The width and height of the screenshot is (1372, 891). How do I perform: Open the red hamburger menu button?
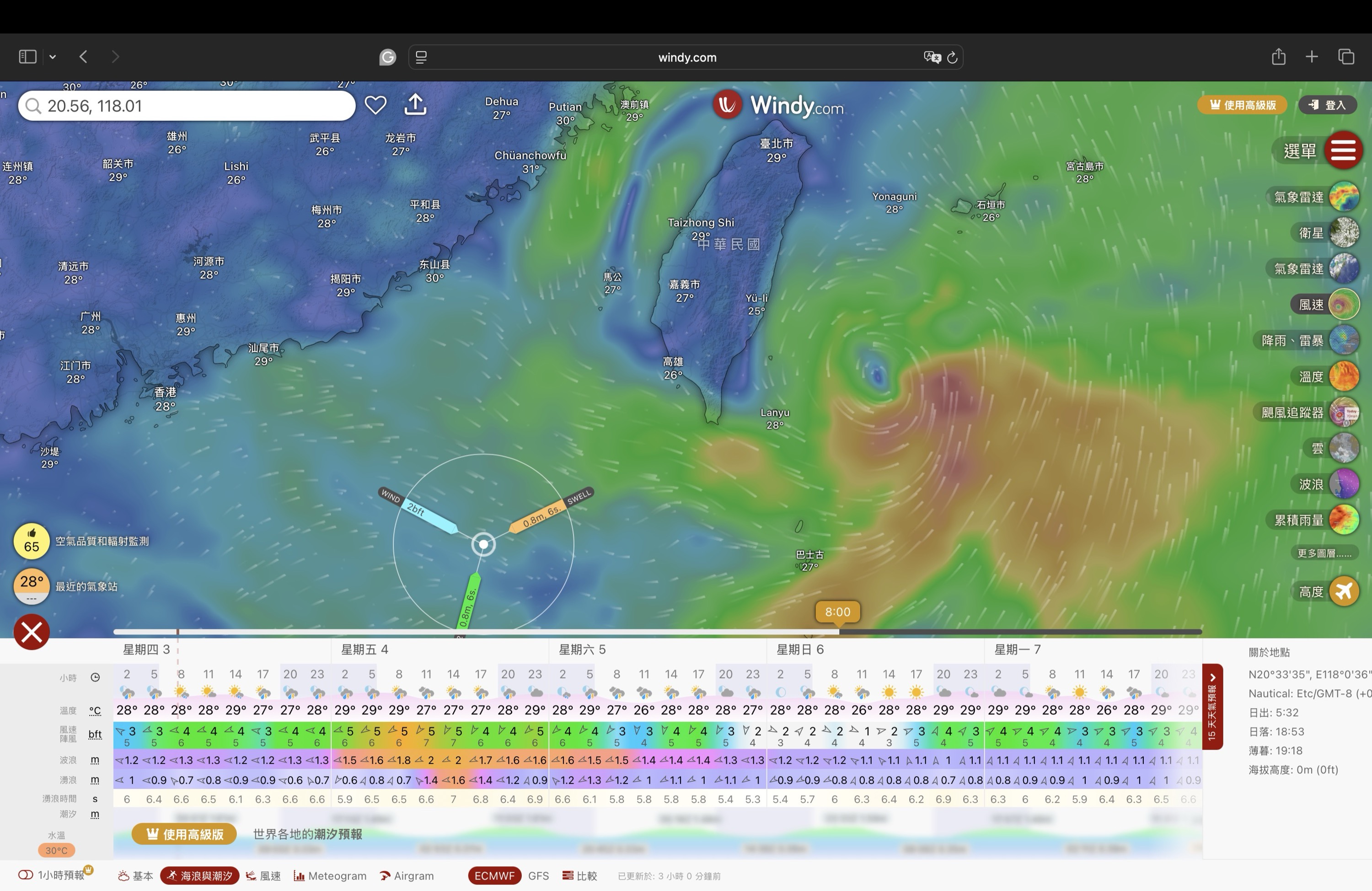(x=1343, y=150)
